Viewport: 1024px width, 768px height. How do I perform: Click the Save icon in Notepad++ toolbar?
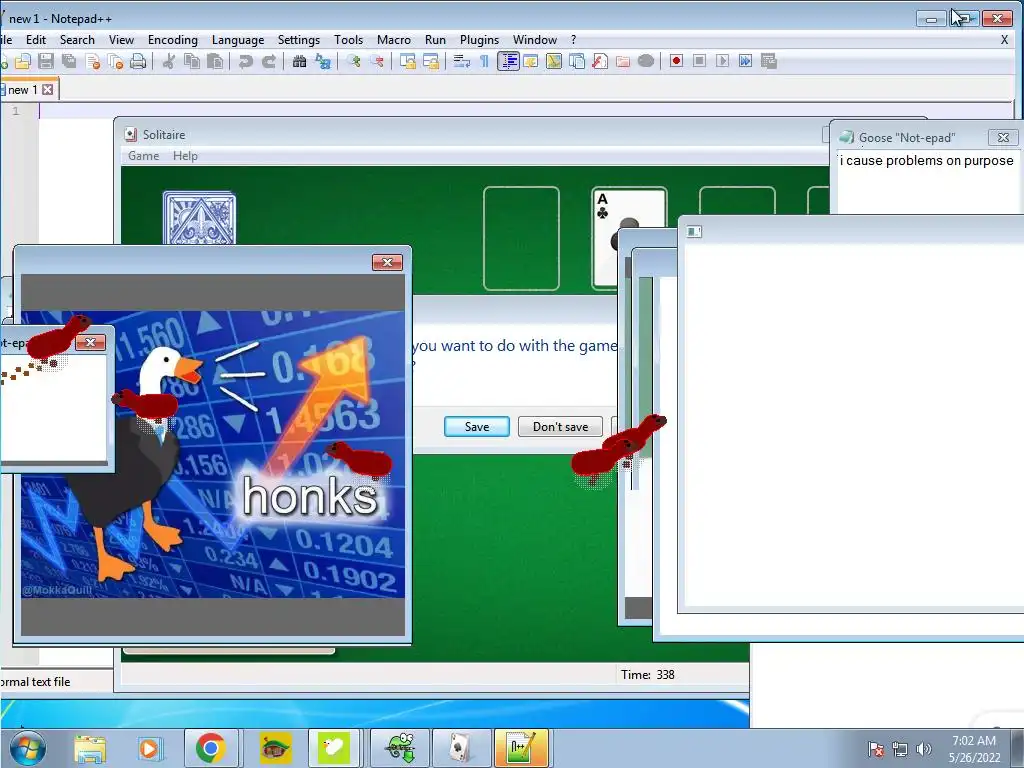coord(46,61)
